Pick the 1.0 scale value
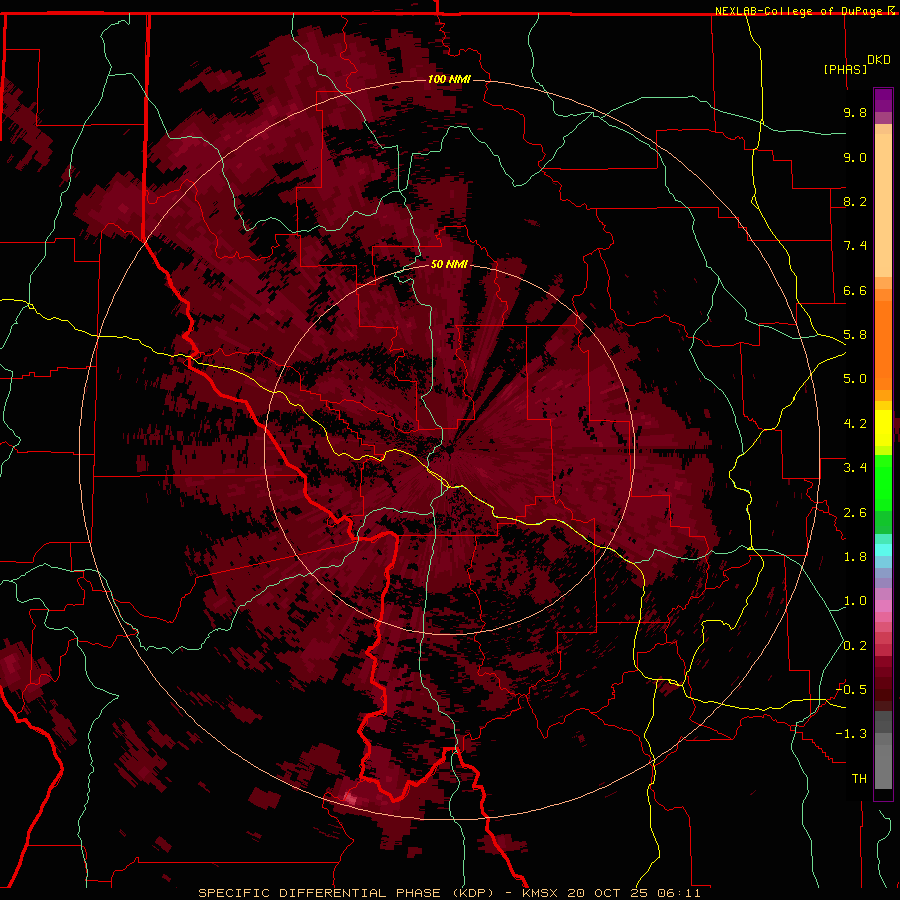 click(x=855, y=601)
